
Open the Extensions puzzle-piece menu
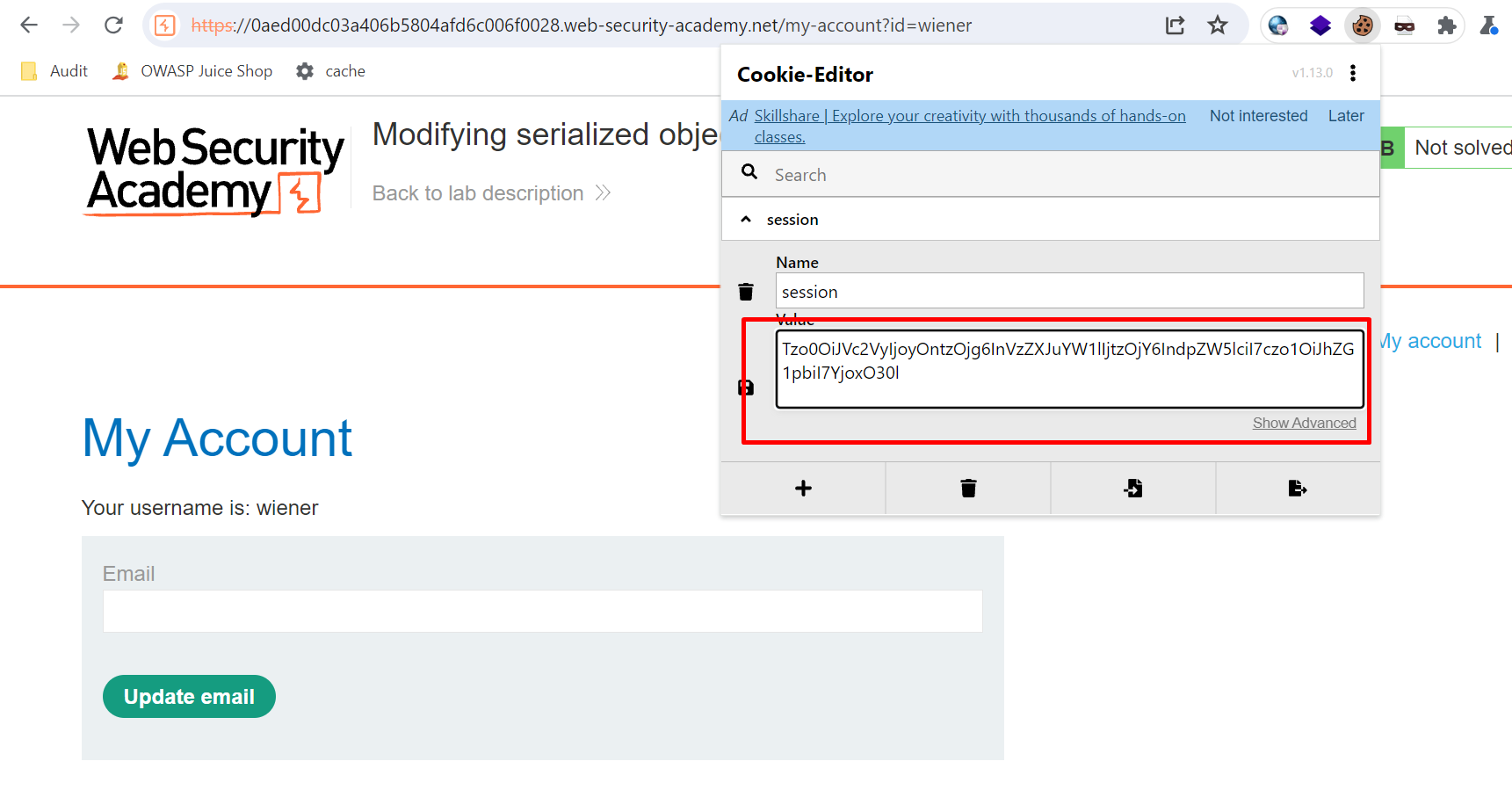pyautogui.click(x=1447, y=25)
